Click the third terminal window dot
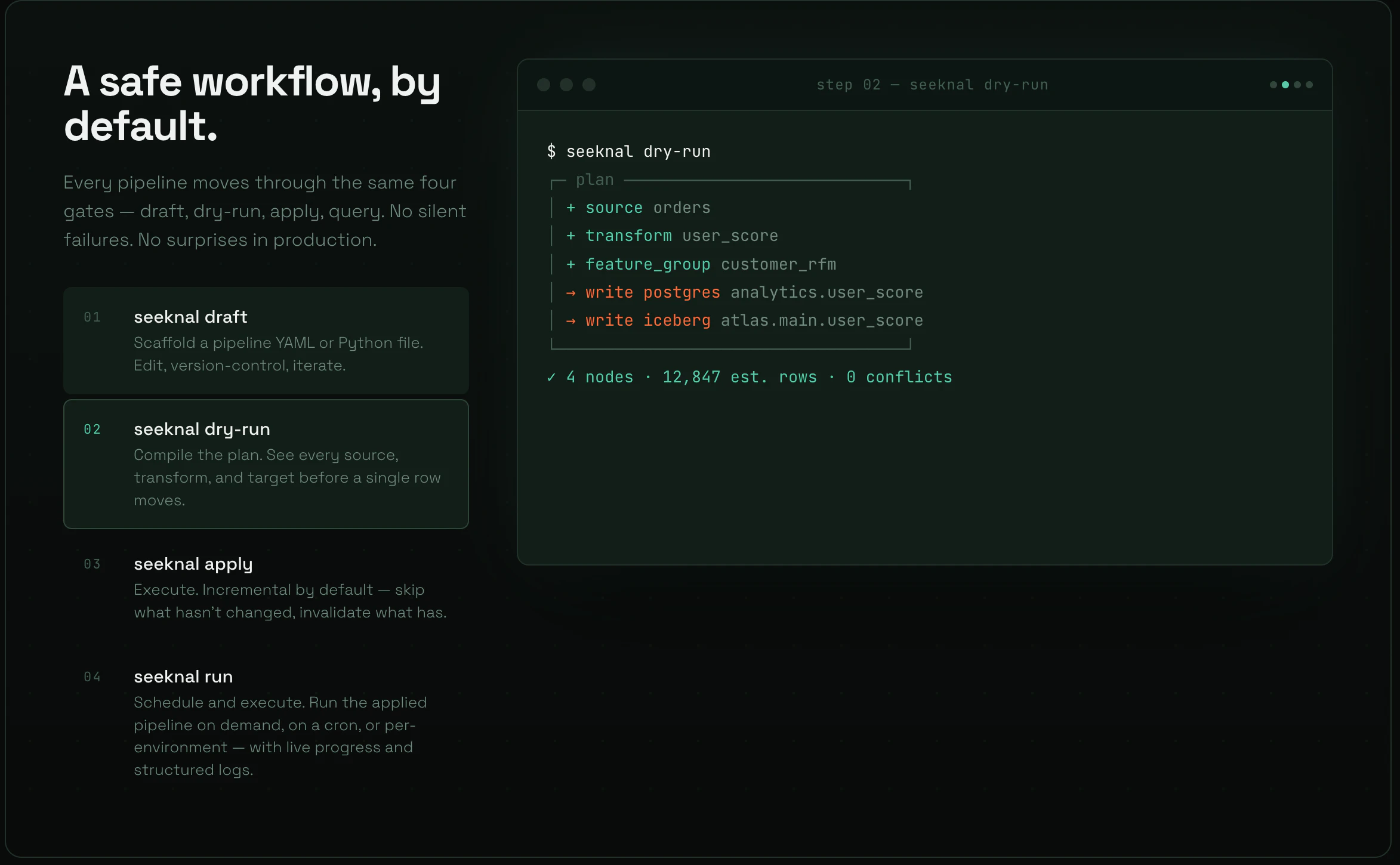Screen dimensions: 1400x865 pos(589,85)
